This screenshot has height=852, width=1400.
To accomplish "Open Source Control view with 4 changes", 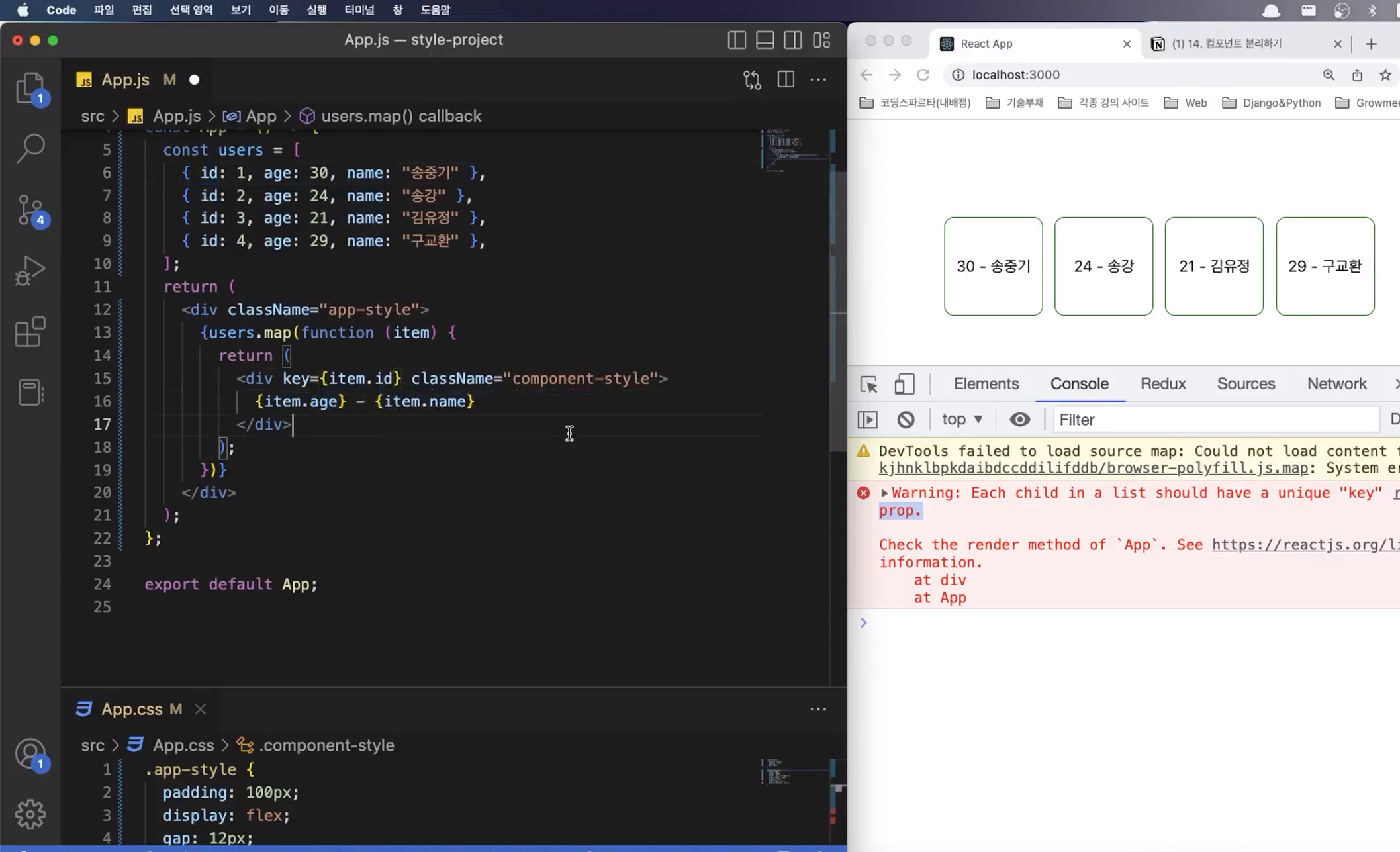I will 30,210.
